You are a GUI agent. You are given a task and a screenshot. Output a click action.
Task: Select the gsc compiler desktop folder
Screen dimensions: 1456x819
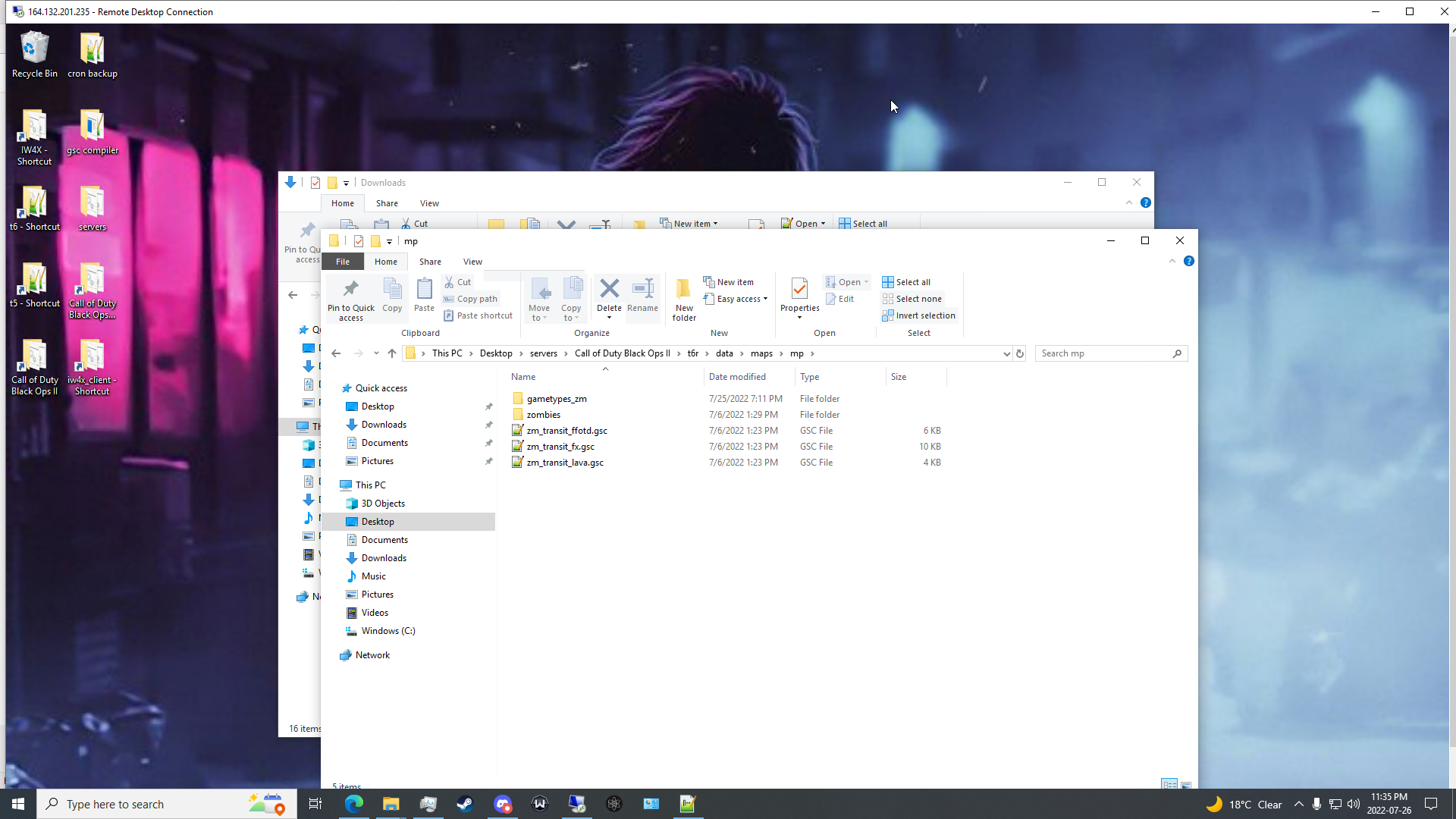tap(92, 133)
